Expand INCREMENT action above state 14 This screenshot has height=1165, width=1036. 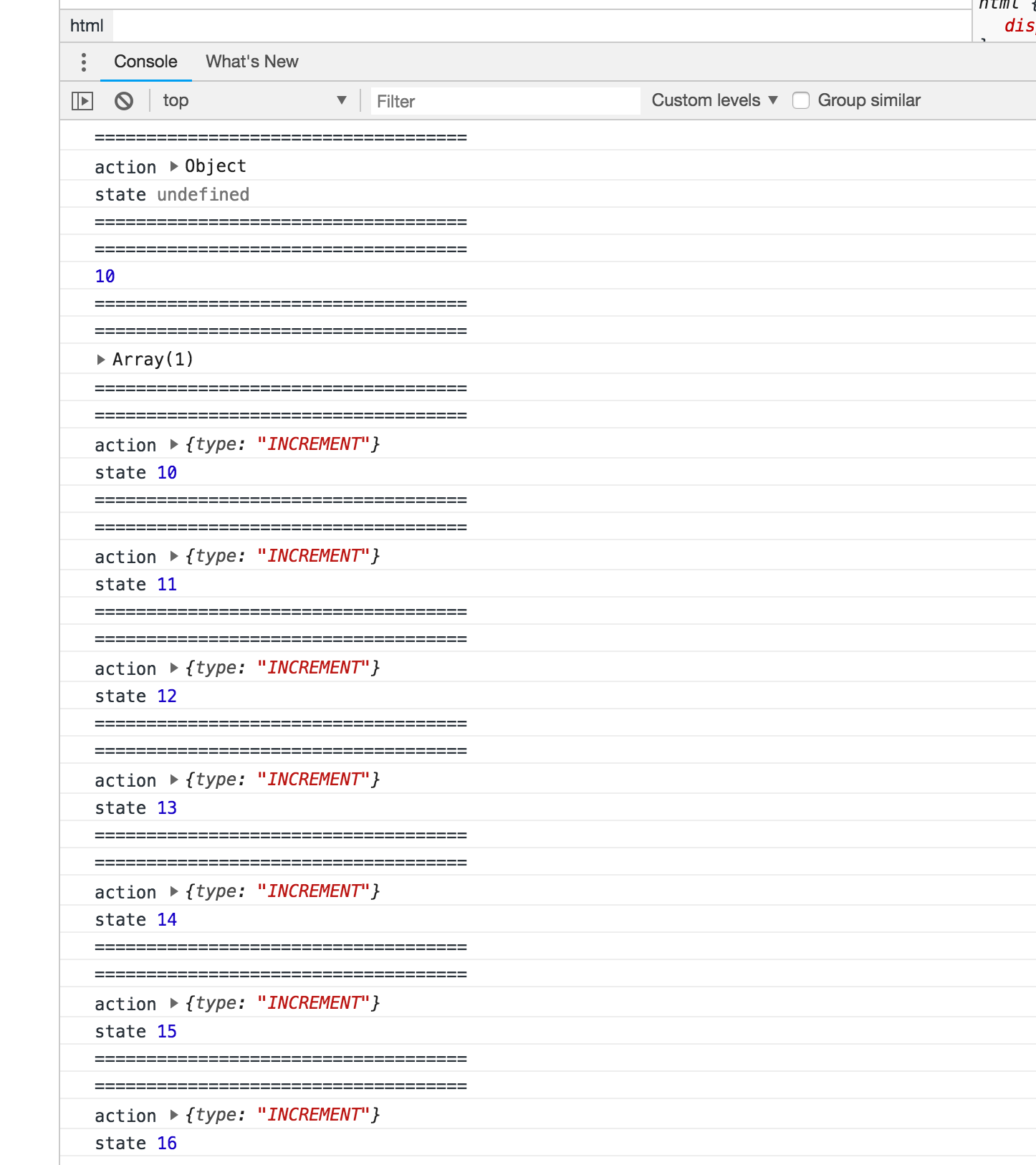pos(173,891)
